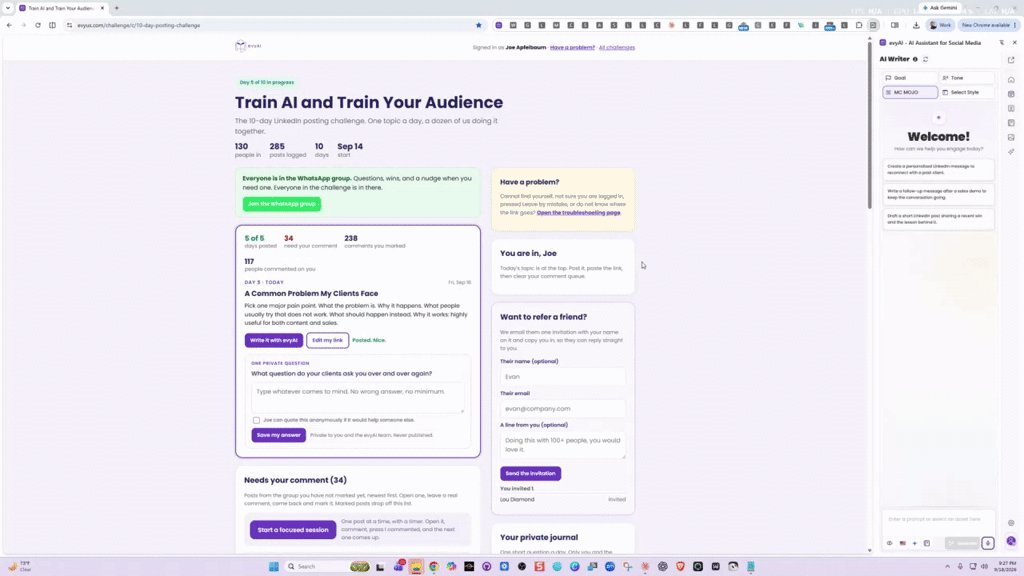This screenshot has width=1024, height=576.
Task: Close the current browser tab
Action: point(102,8)
